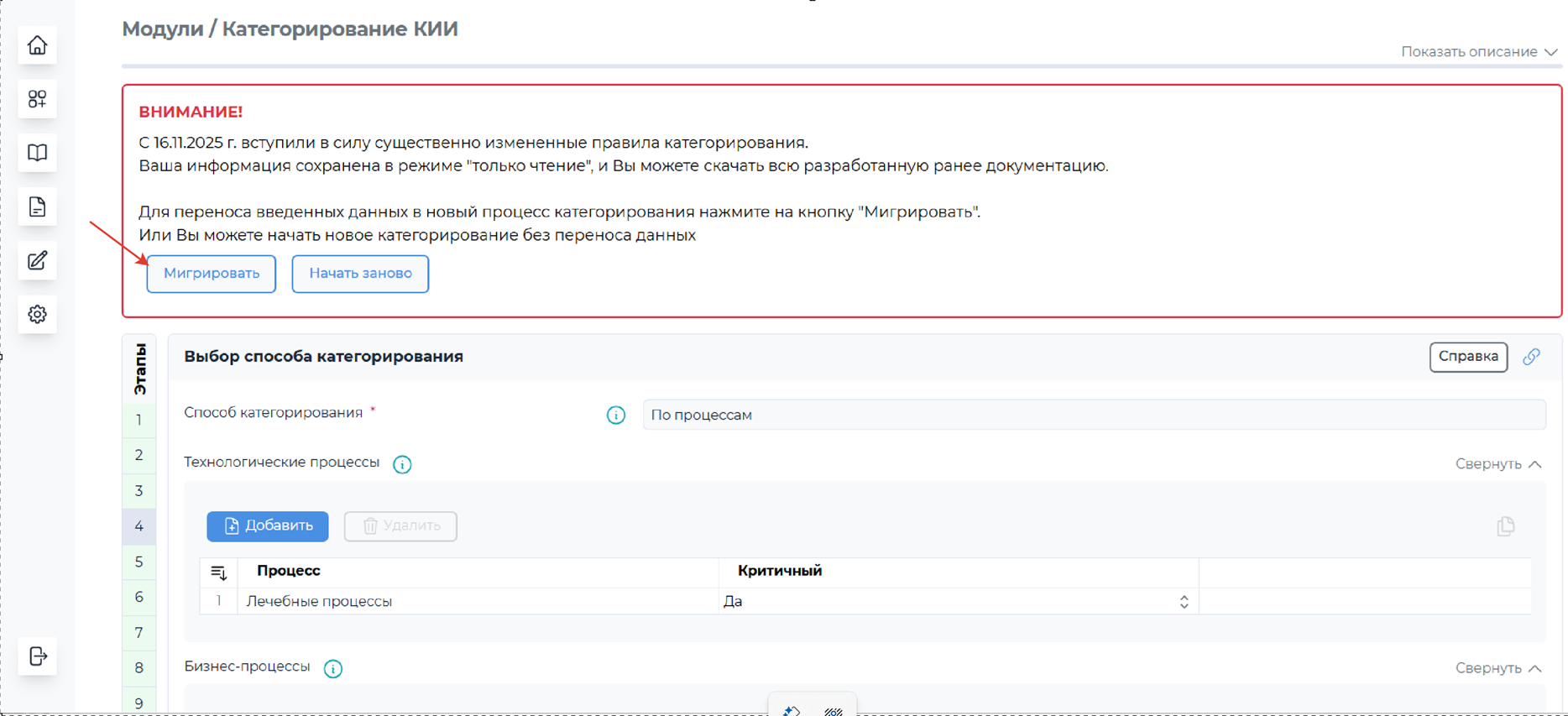Go to stage 4 in Этапы
The image size is (1568, 716).
tap(139, 526)
